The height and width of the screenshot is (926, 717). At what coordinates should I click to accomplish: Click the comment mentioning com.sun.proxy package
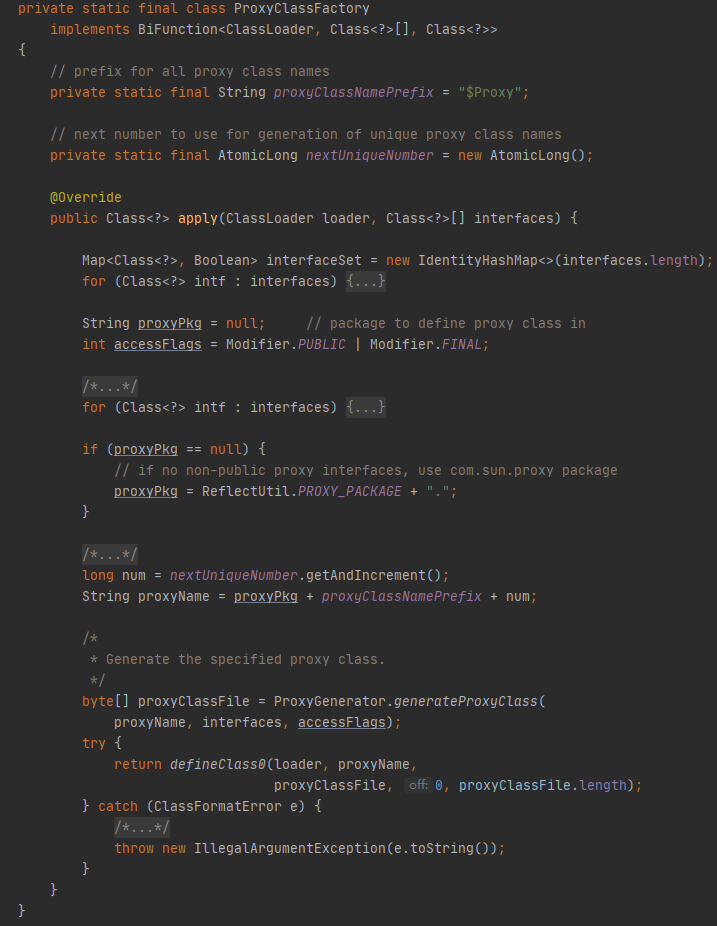[x=366, y=471]
